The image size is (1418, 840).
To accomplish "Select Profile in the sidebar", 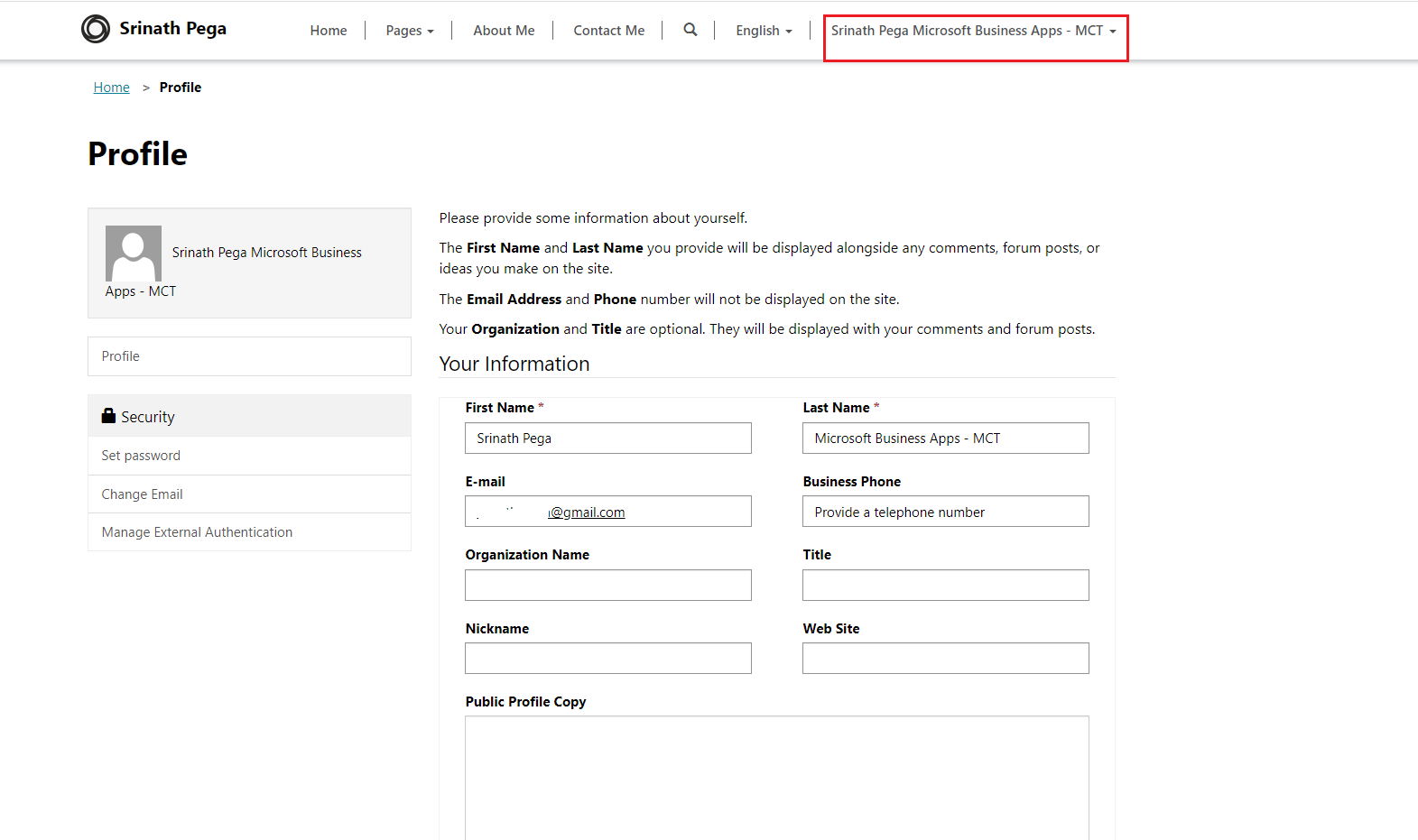I will 249,356.
